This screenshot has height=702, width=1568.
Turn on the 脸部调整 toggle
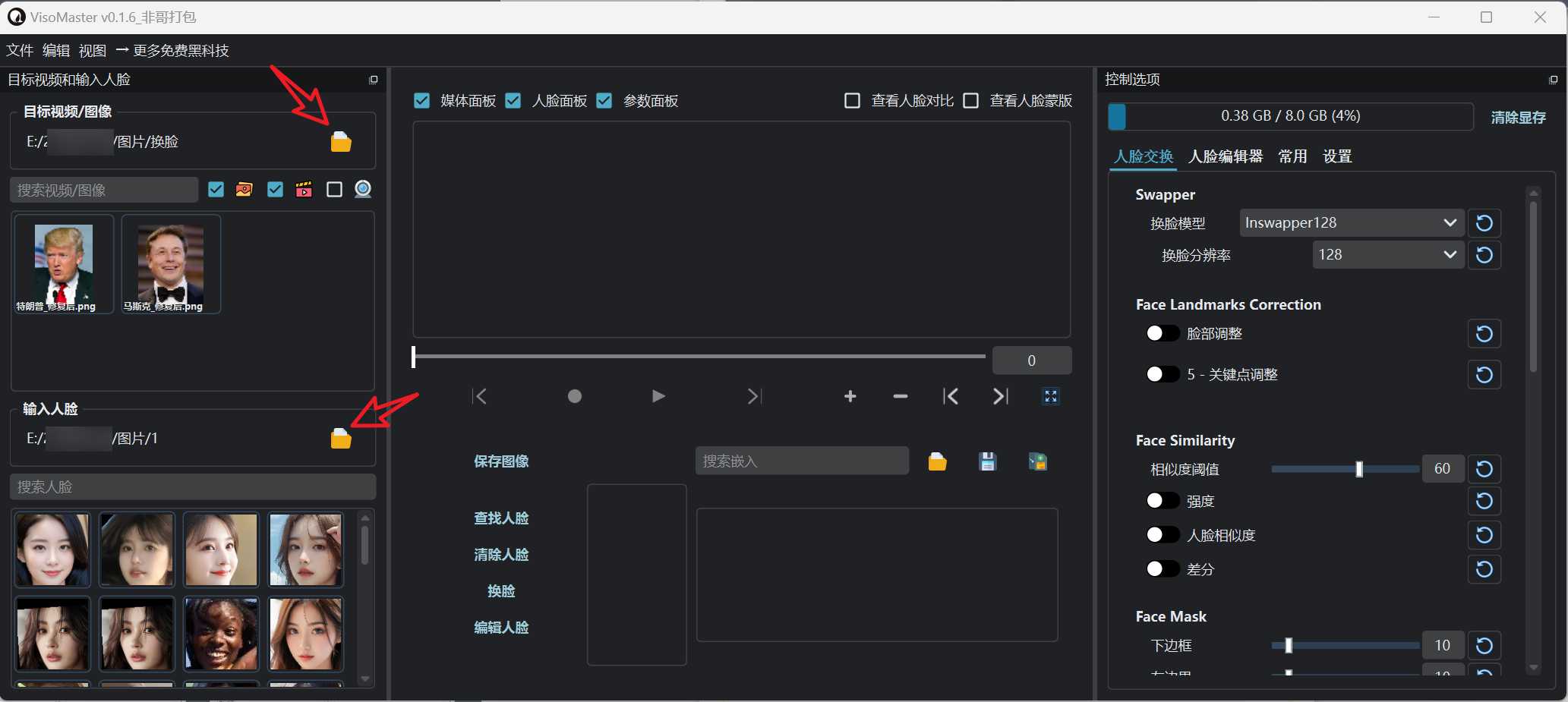(1162, 333)
